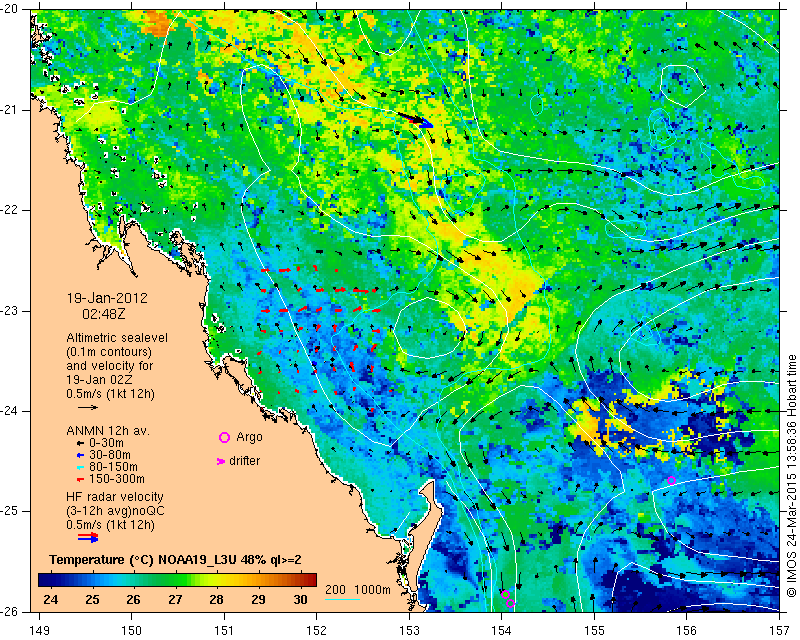Click the altimetric velocity black scale arrow
The image size is (800, 640).
(x=88, y=407)
